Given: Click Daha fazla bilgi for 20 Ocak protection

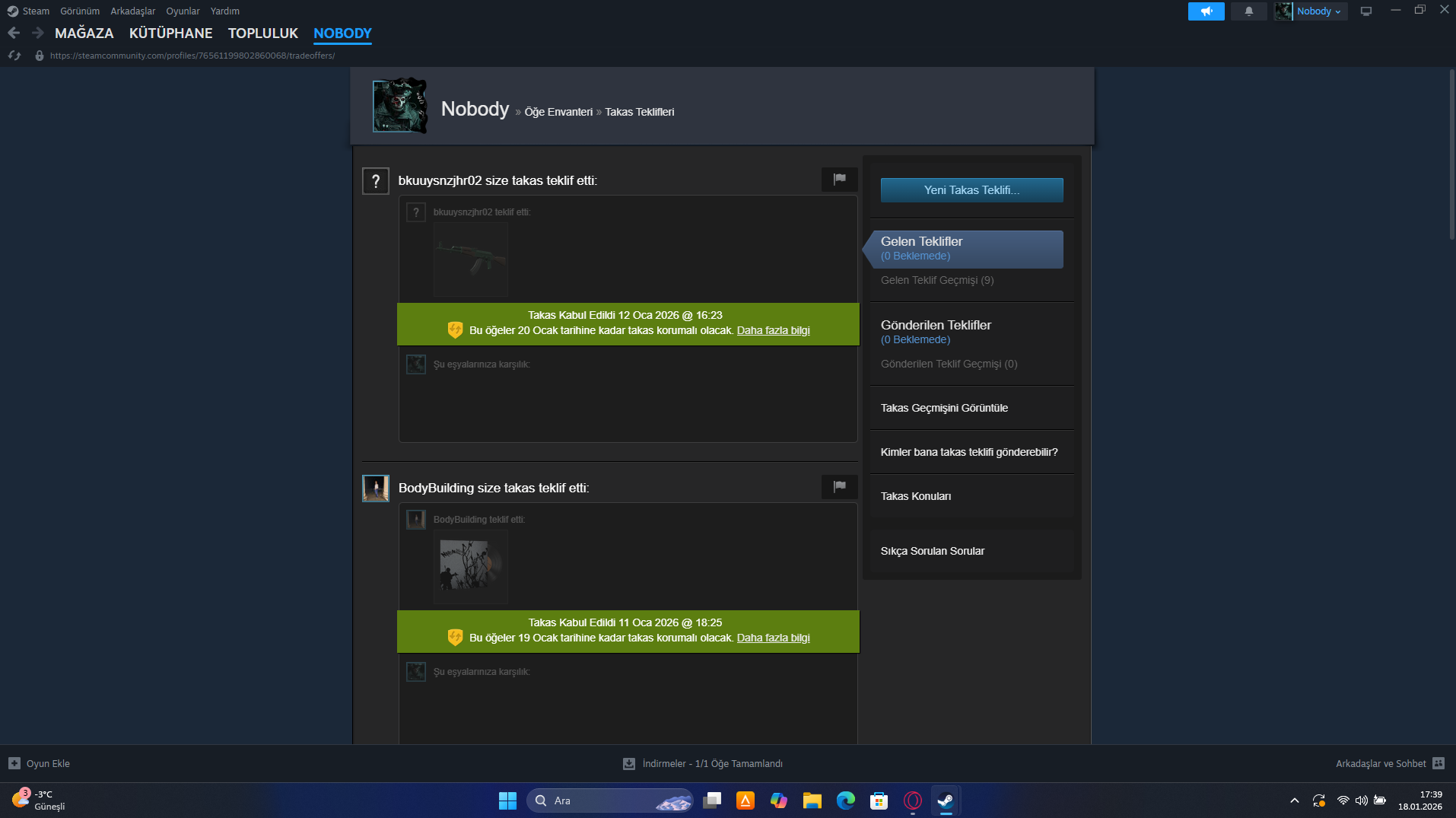Looking at the screenshot, I should [774, 330].
